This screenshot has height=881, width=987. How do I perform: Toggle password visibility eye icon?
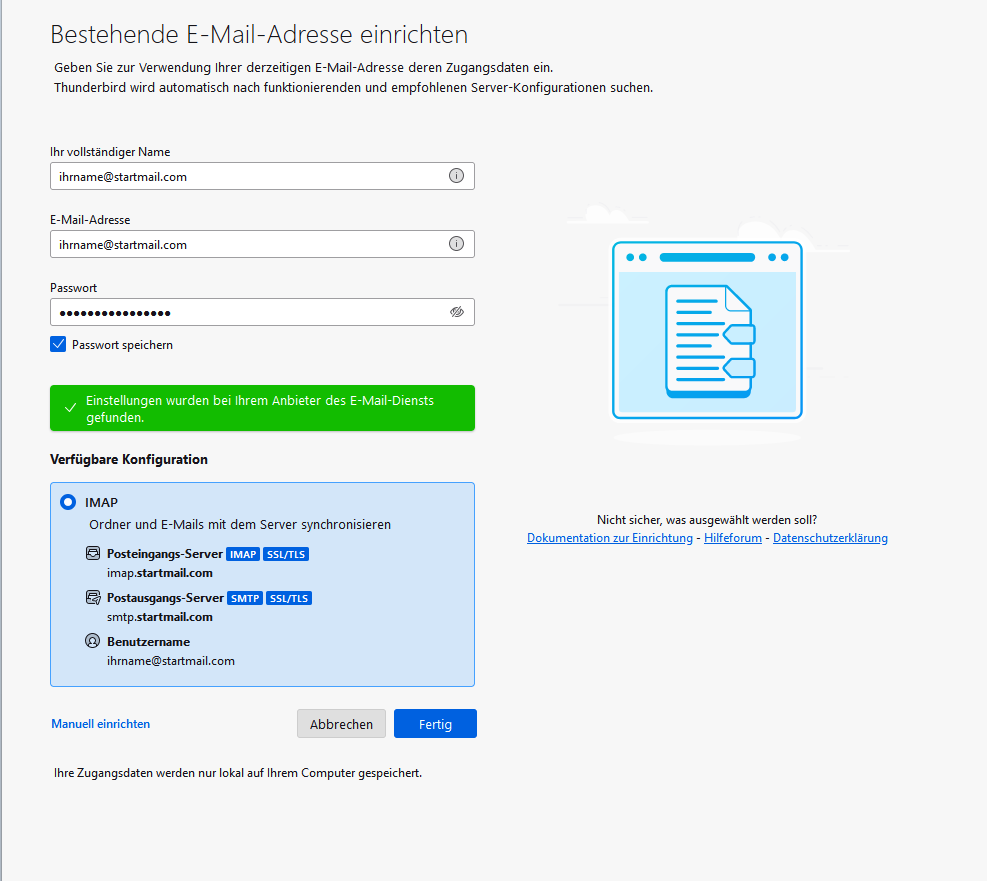(456, 312)
